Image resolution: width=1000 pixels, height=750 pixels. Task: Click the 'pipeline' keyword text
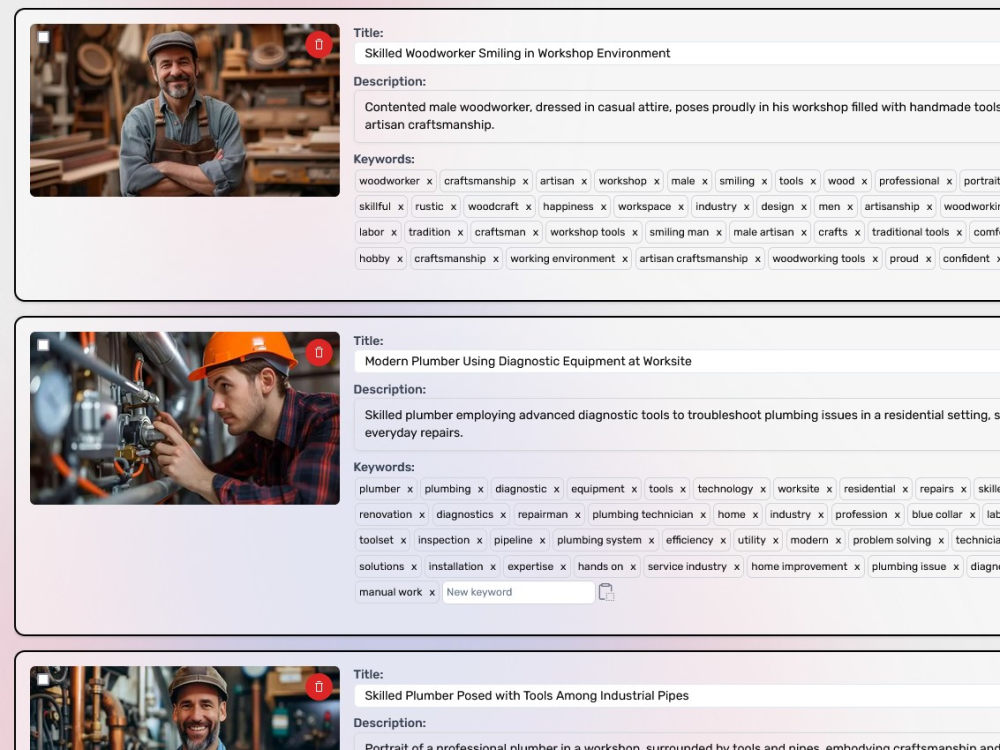pyautogui.click(x=513, y=540)
